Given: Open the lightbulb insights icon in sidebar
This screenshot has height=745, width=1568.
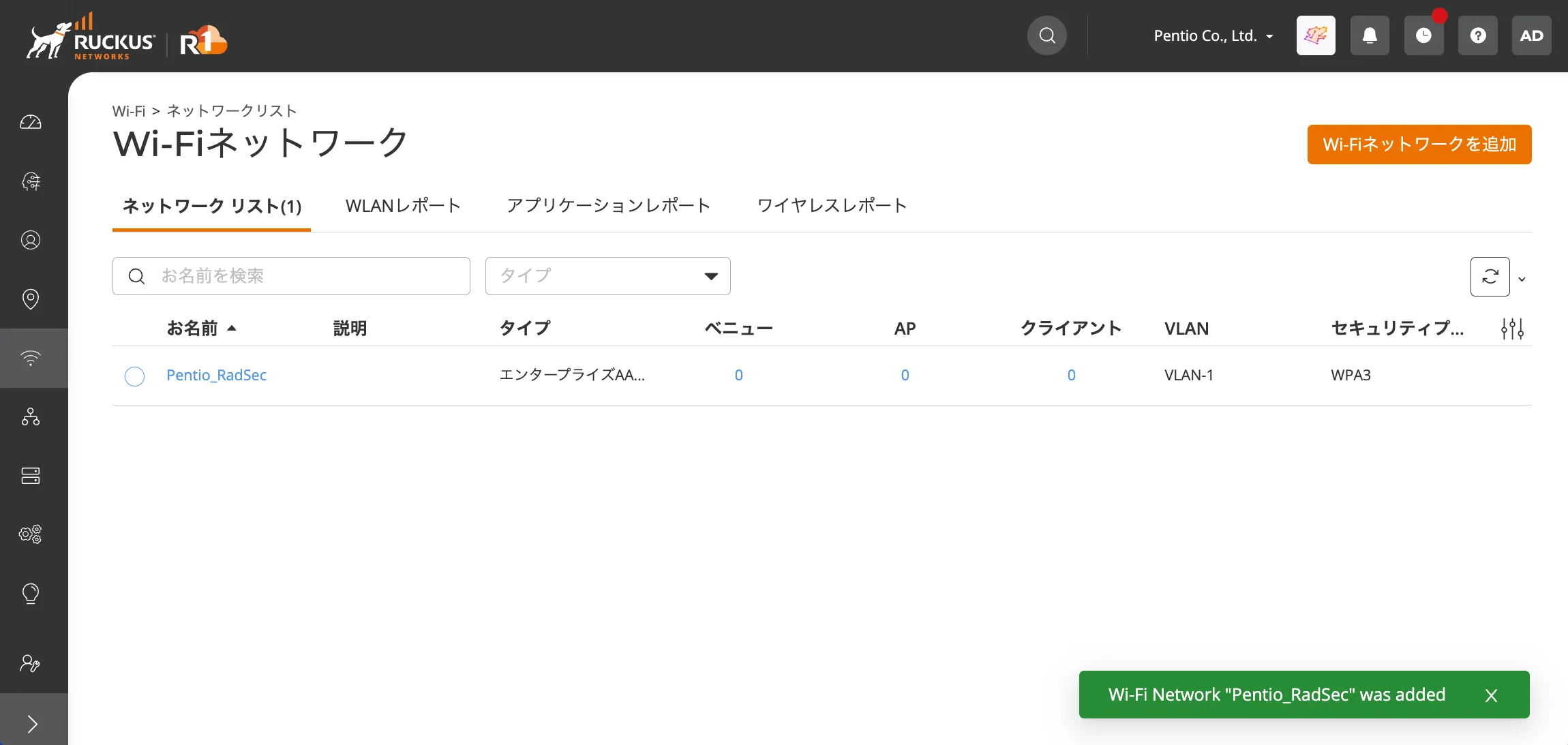Looking at the screenshot, I should (31, 594).
